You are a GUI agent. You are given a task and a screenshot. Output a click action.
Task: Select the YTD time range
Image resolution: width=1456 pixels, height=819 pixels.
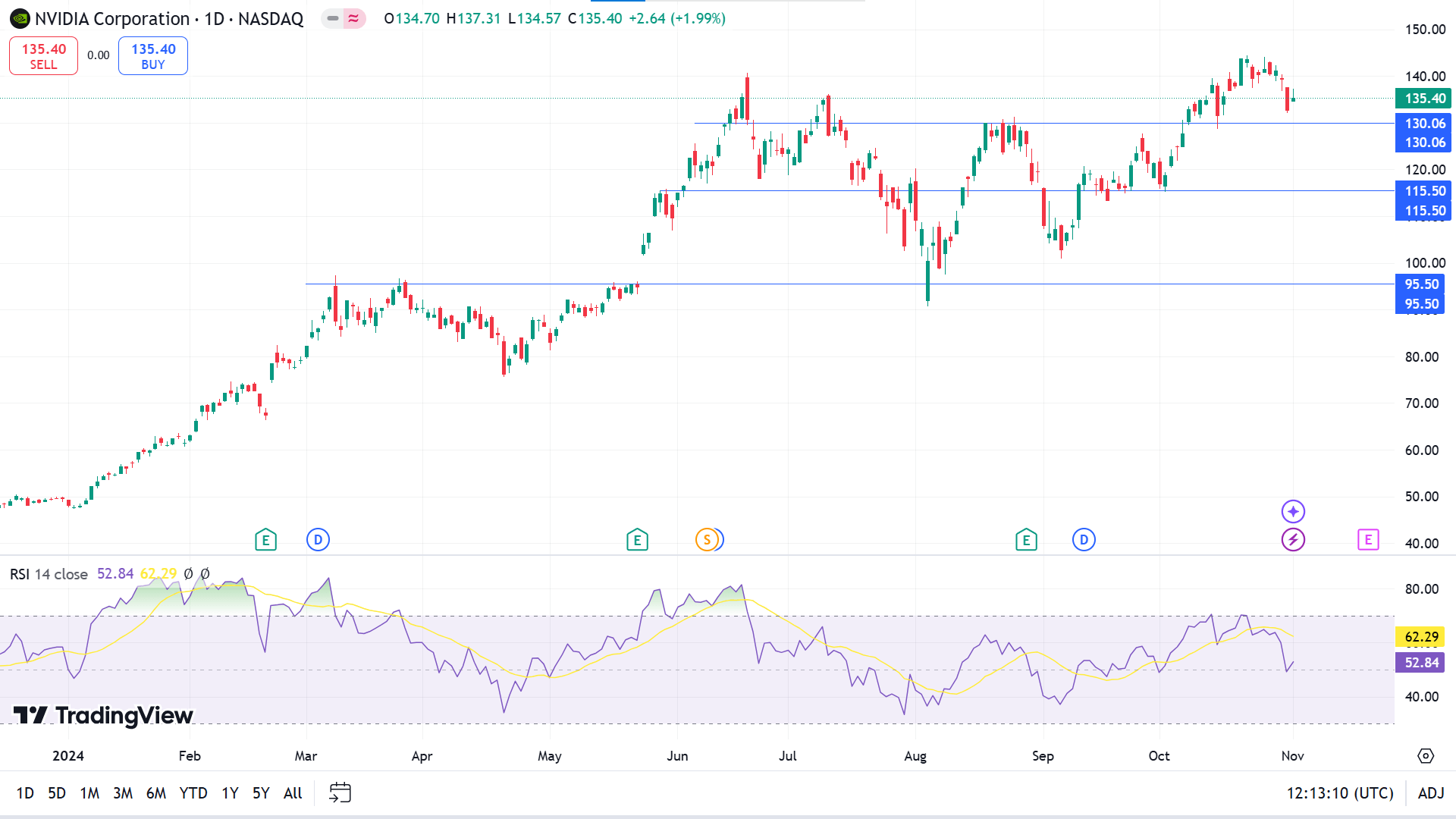point(193,792)
